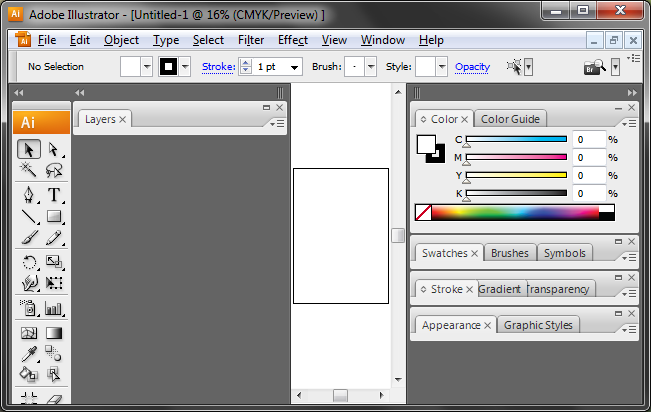This screenshot has height=412, width=651.
Task: Open the stroke color dropdown in control bar
Action: click(x=185, y=67)
